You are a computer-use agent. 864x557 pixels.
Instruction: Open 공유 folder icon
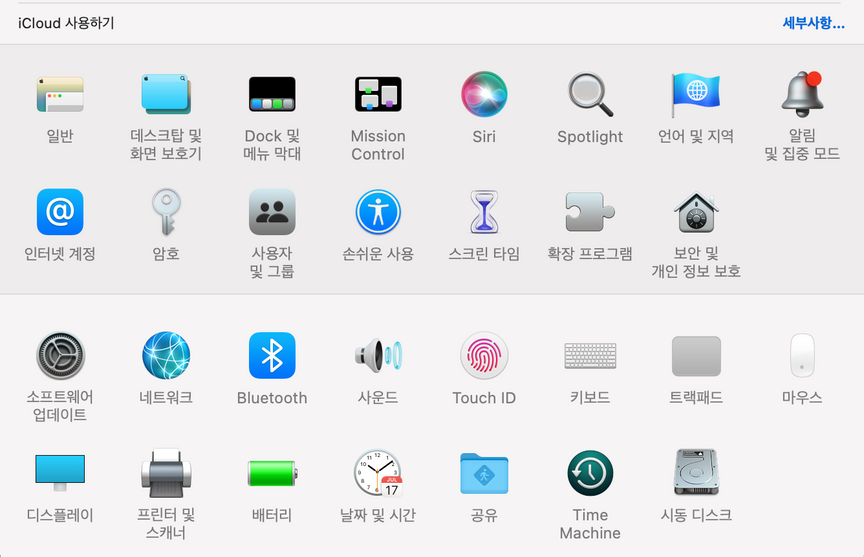click(484, 473)
